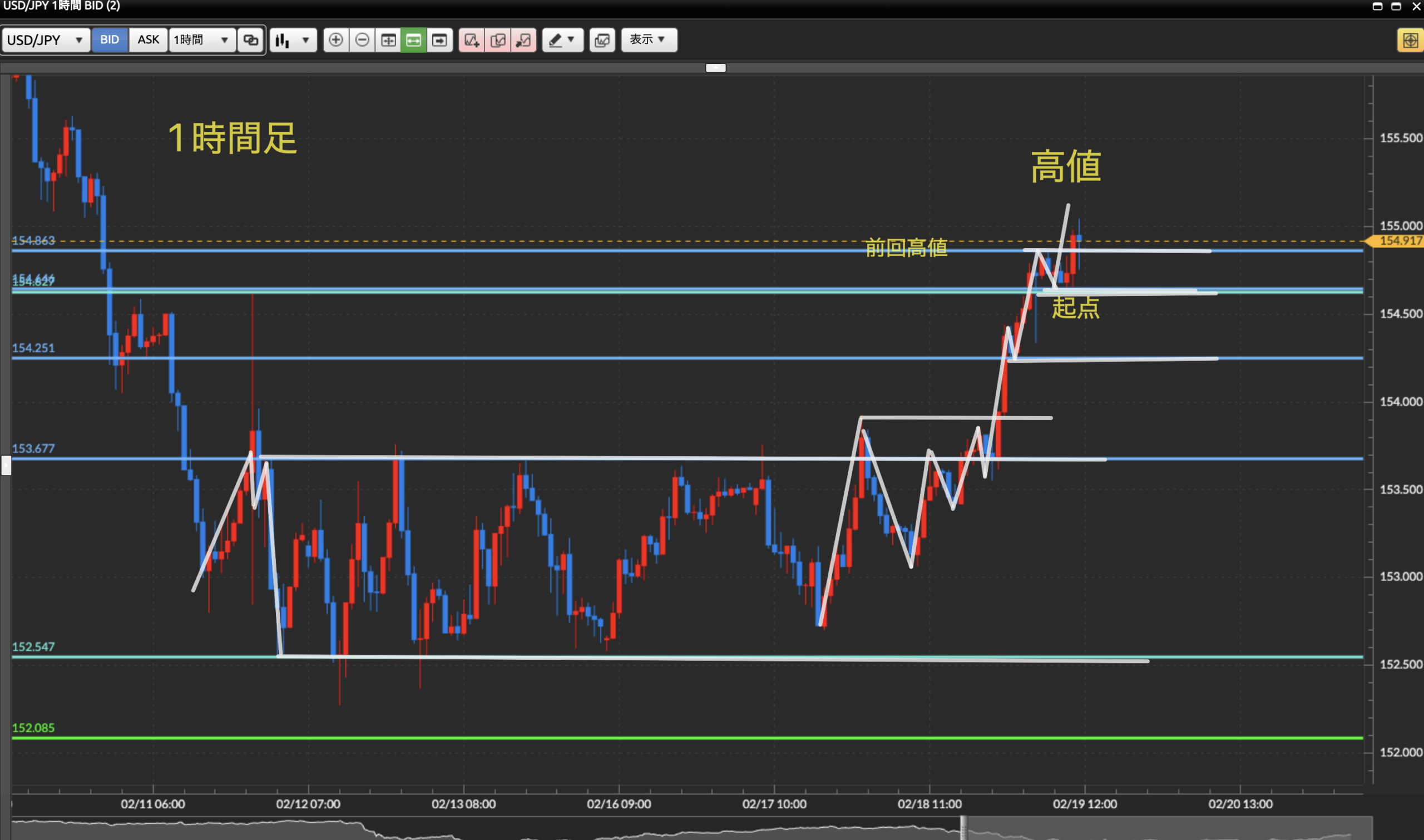The width and height of the screenshot is (1424, 840).
Task: Click the scroll-to-latest arrow icon
Action: [440, 40]
